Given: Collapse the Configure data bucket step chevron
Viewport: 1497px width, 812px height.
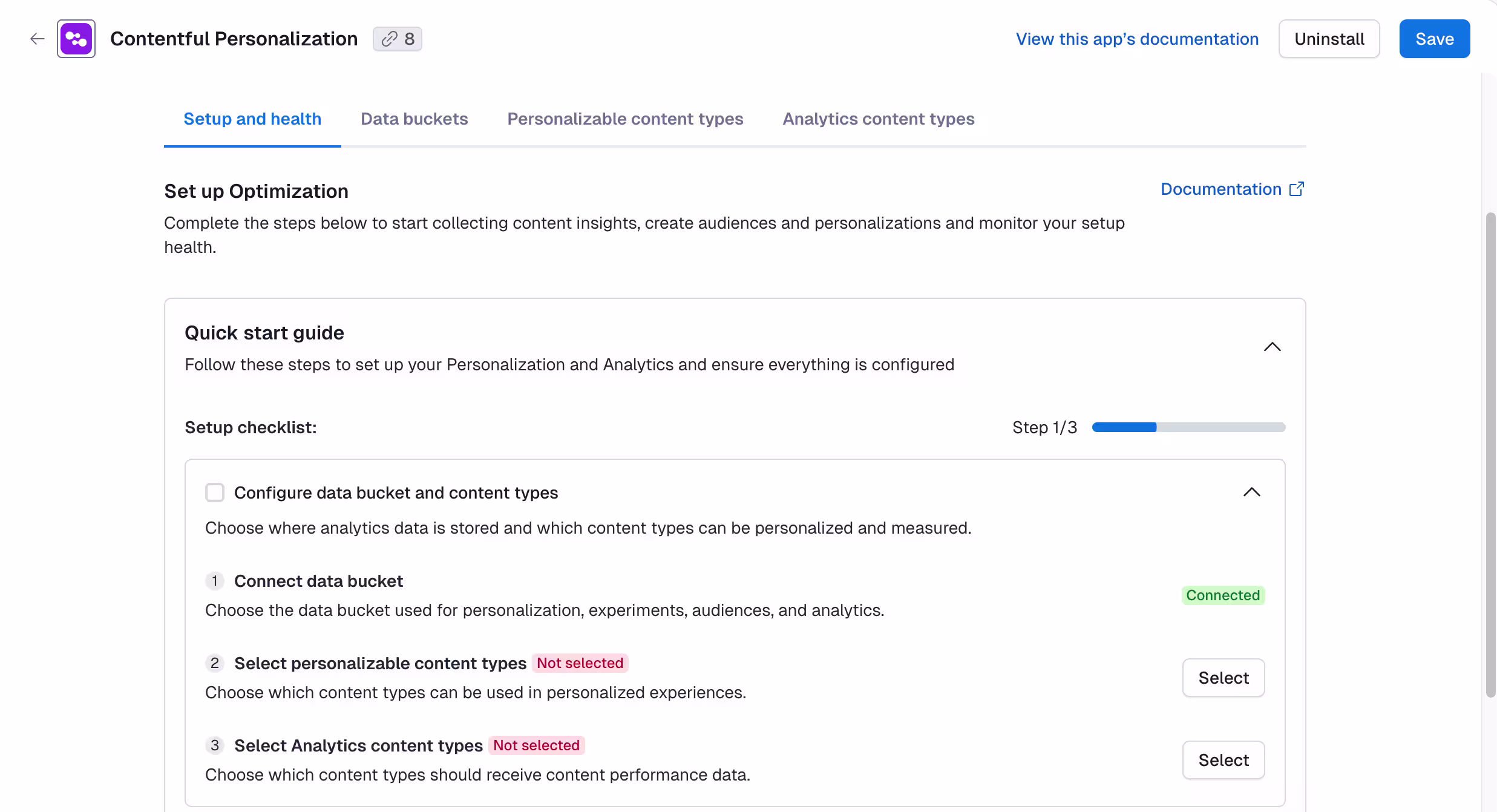Looking at the screenshot, I should [1252, 492].
